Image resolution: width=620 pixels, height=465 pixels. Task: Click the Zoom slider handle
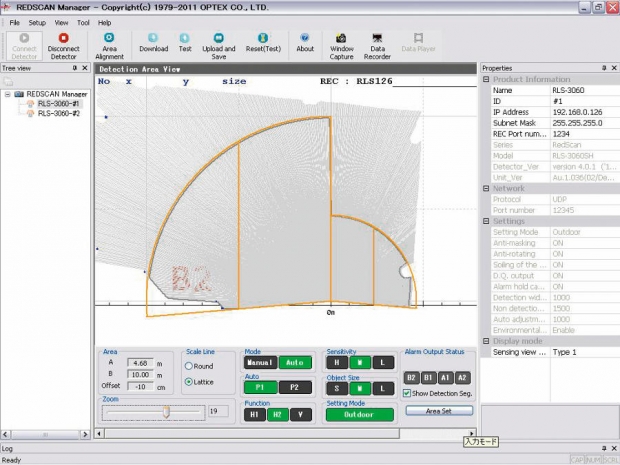(x=166, y=412)
